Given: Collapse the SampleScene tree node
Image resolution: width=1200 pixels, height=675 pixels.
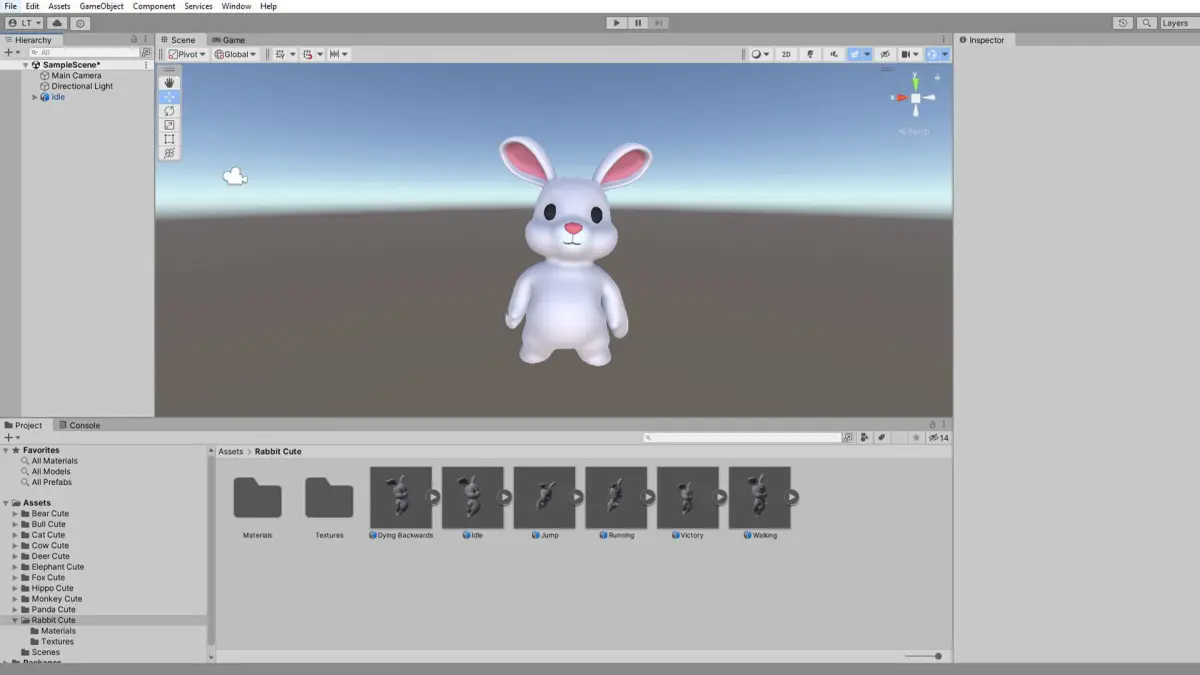Looking at the screenshot, I should [27, 65].
